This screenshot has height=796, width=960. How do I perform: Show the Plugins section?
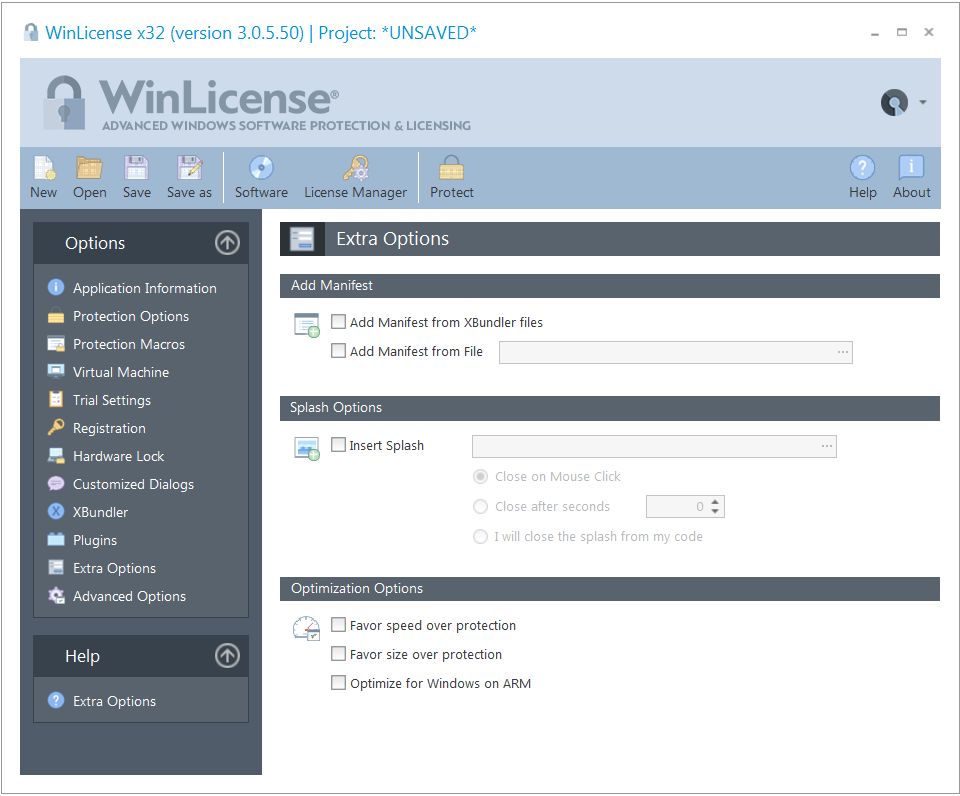pyautogui.click(x=95, y=540)
